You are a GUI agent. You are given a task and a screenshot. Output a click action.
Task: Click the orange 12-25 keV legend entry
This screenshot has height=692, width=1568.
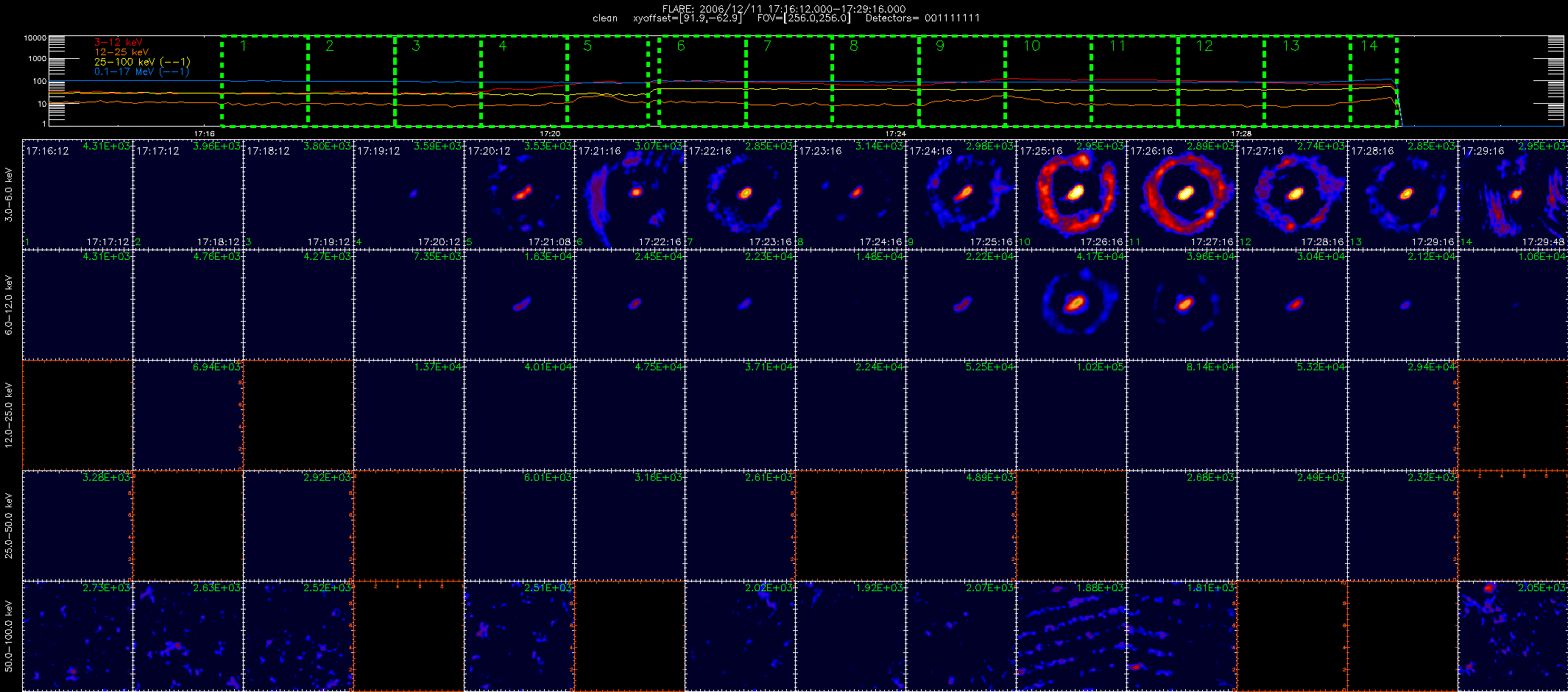click(121, 52)
